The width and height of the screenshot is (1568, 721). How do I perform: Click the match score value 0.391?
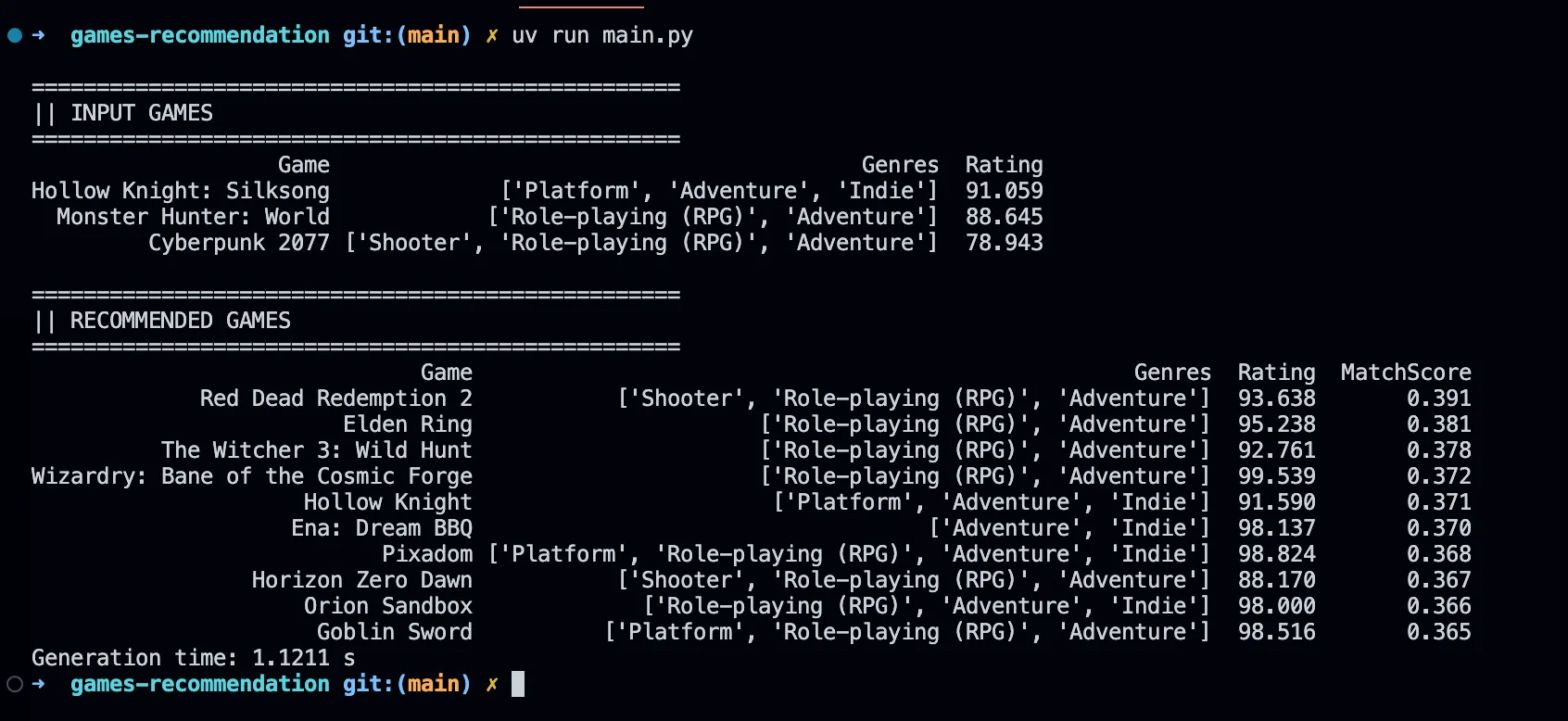1438,398
